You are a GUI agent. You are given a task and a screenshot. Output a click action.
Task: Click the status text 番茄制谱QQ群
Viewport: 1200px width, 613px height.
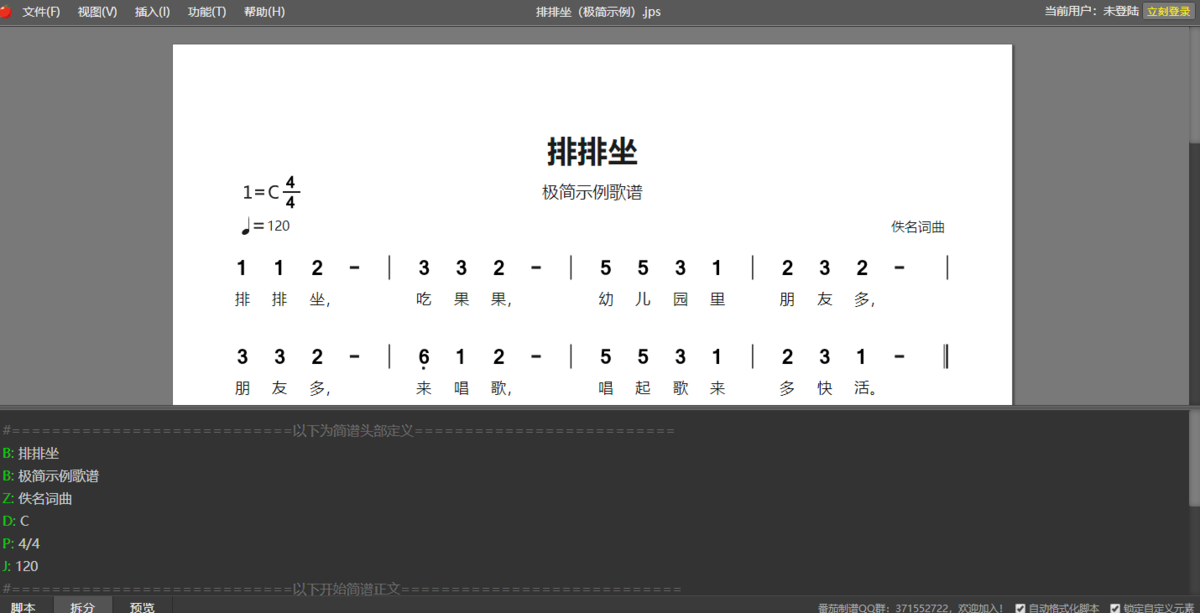910,607
